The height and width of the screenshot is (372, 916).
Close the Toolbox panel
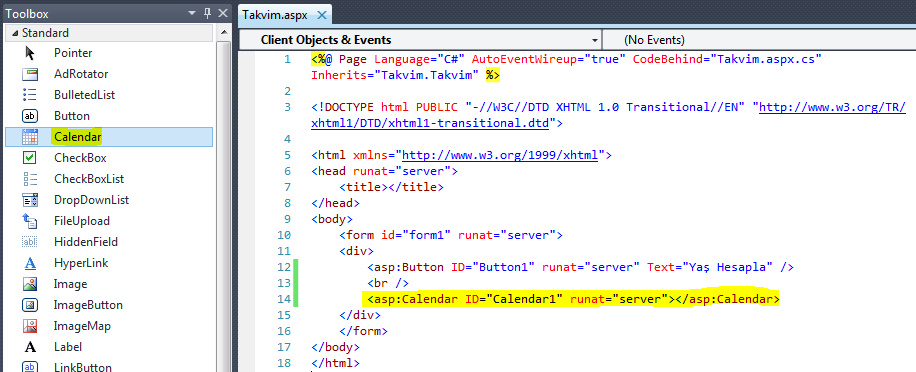click(x=223, y=13)
